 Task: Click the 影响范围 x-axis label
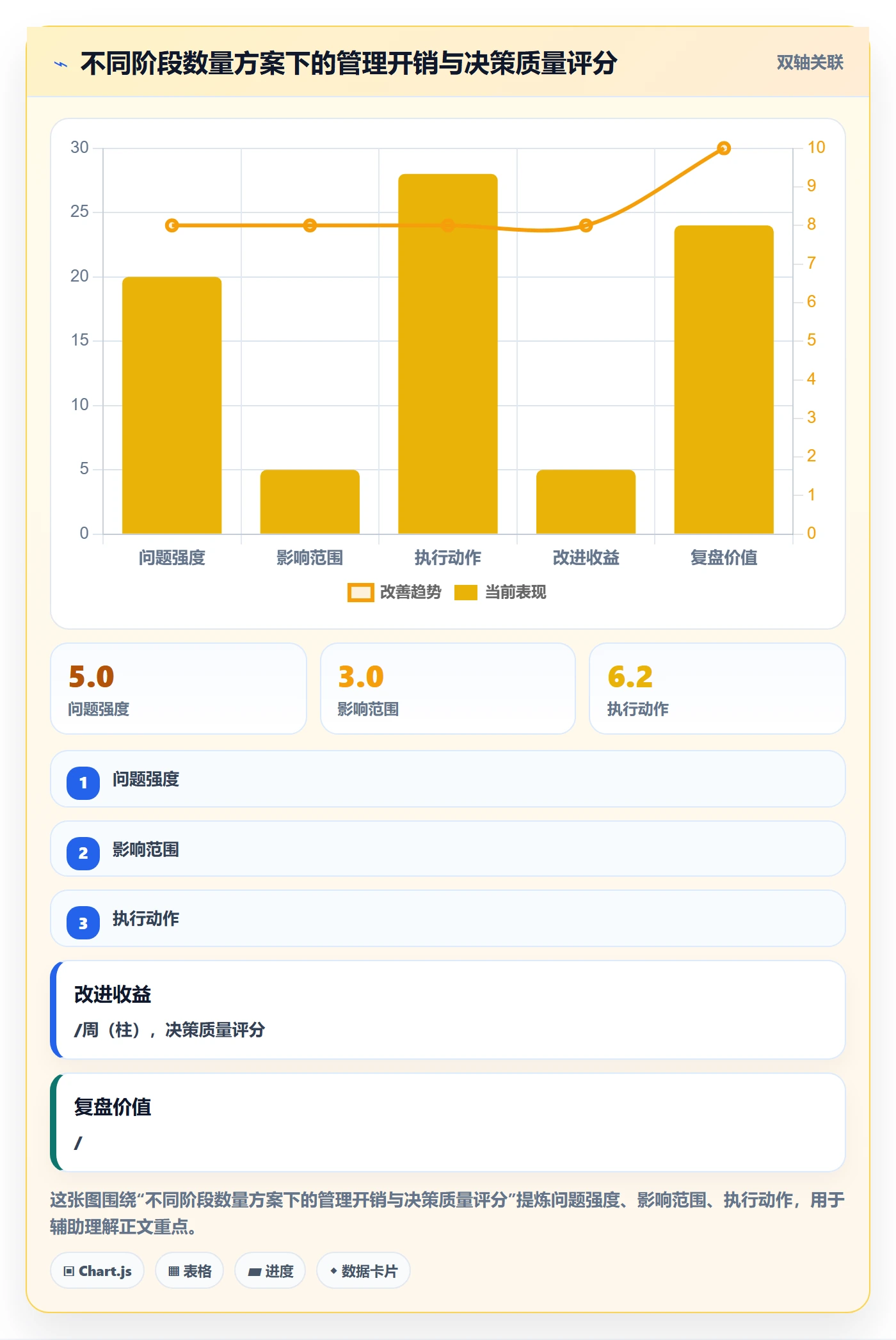pyautogui.click(x=310, y=558)
